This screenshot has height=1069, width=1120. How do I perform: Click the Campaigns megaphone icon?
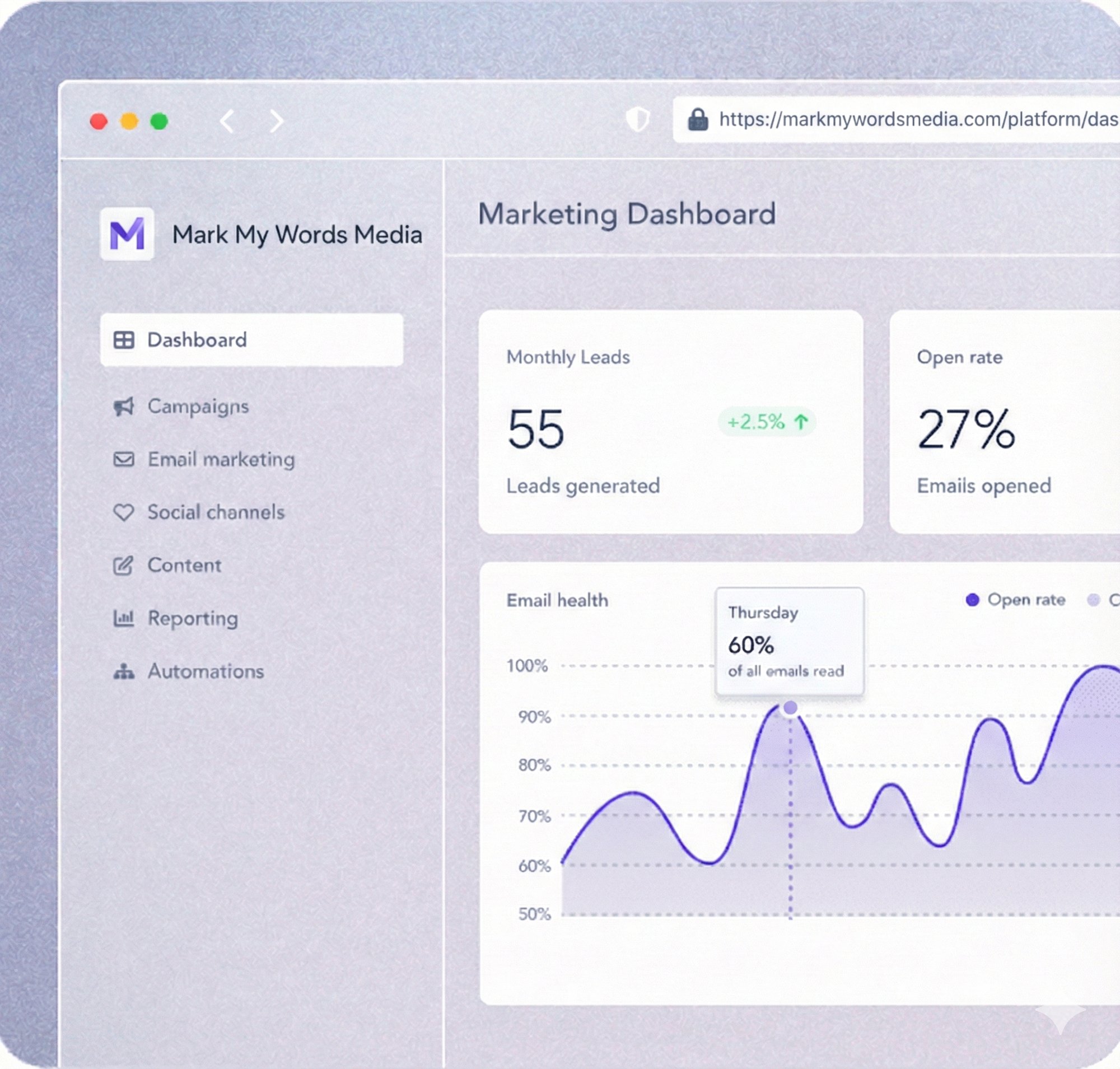pyautogui.click(x=124, y=407)
